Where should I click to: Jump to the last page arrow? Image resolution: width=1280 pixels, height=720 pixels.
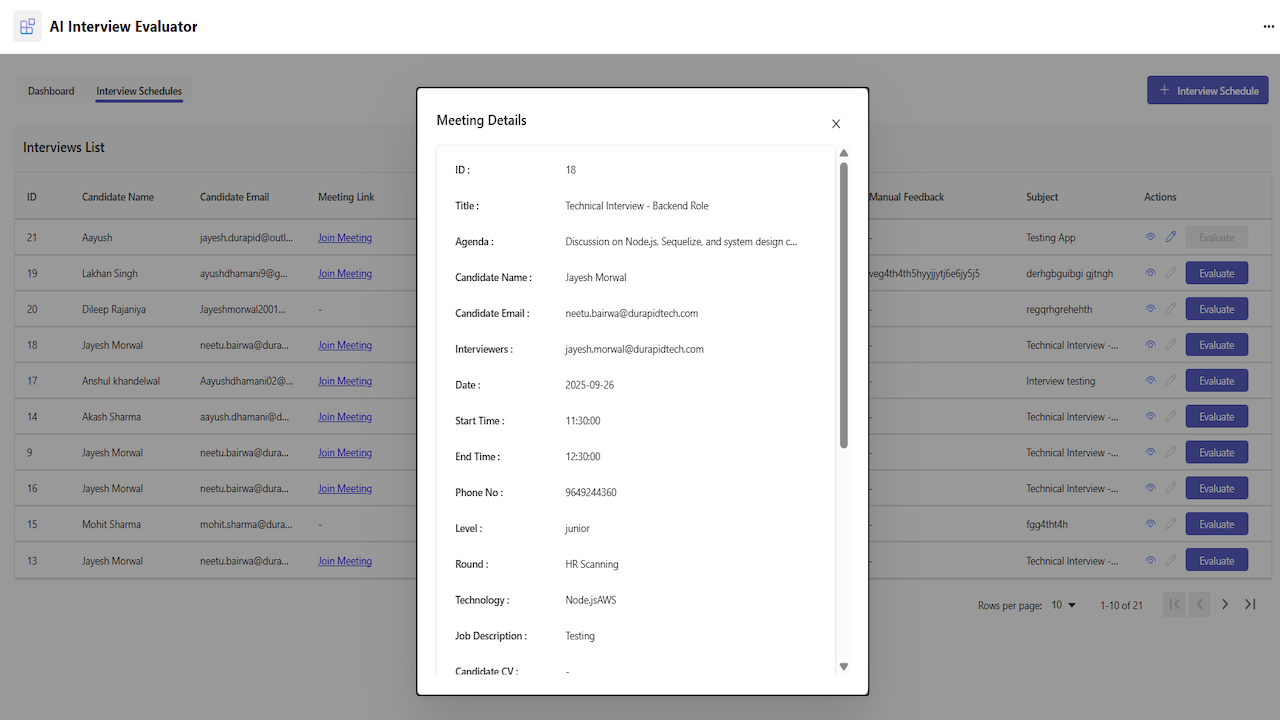point(1250,604)
